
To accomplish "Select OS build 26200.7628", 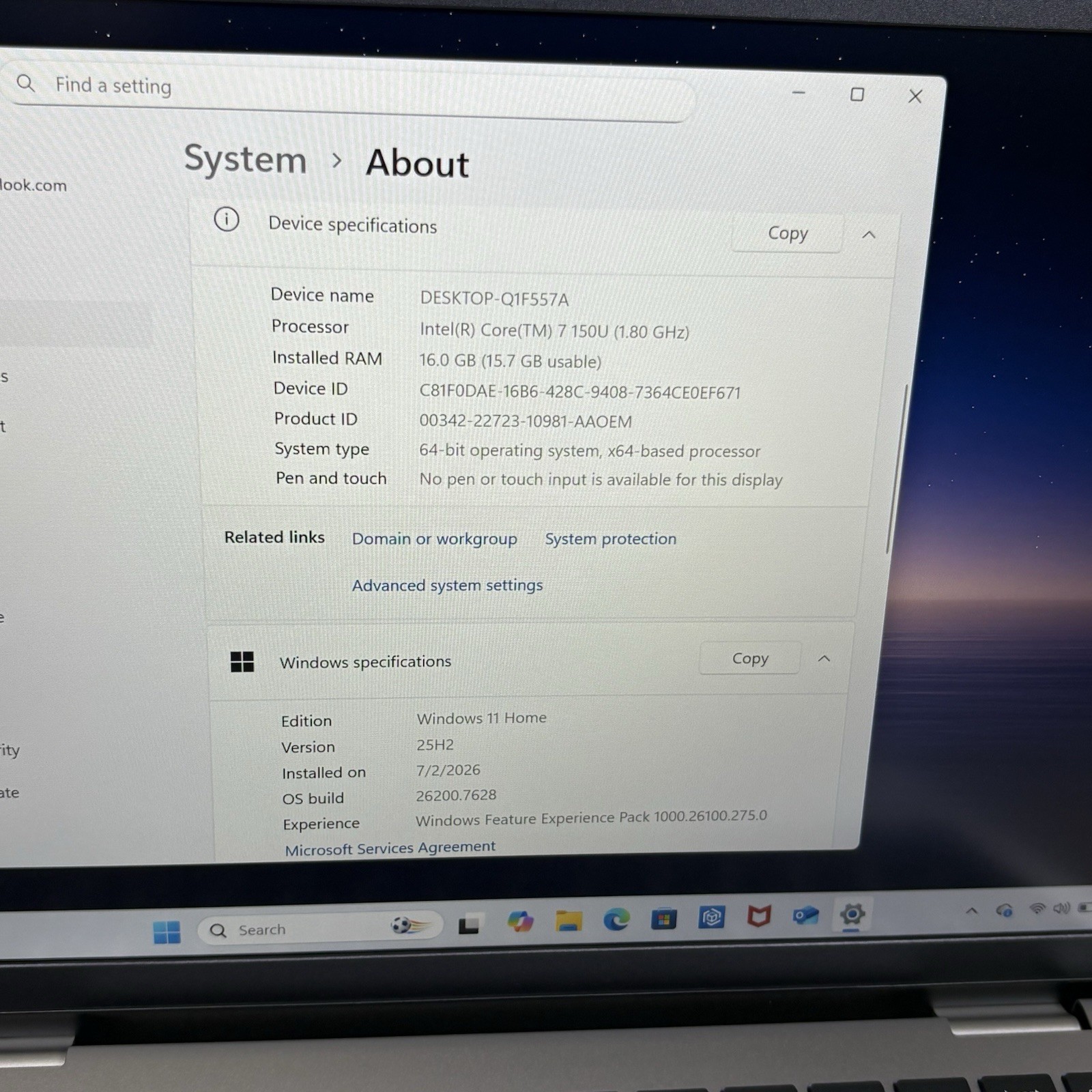I will 457,795.
